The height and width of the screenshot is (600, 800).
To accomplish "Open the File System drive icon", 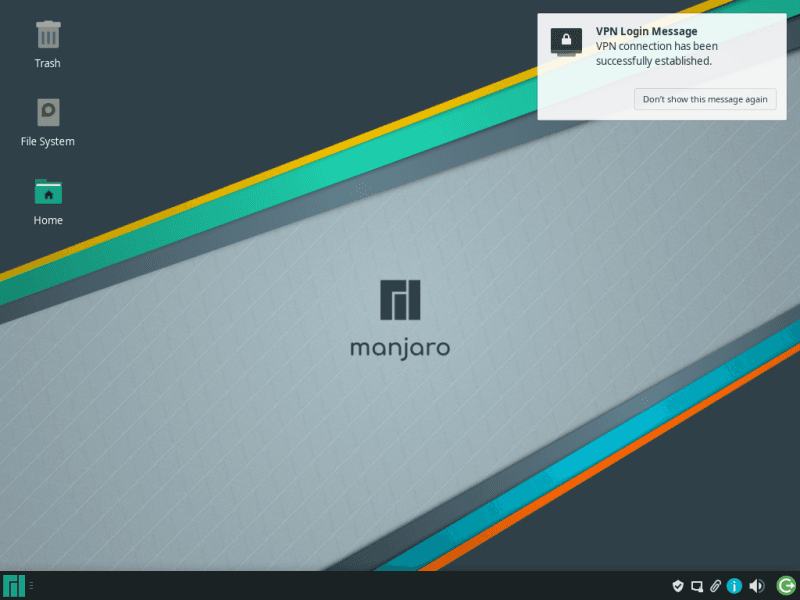I will pyautogui.click(x=48, y=111).
